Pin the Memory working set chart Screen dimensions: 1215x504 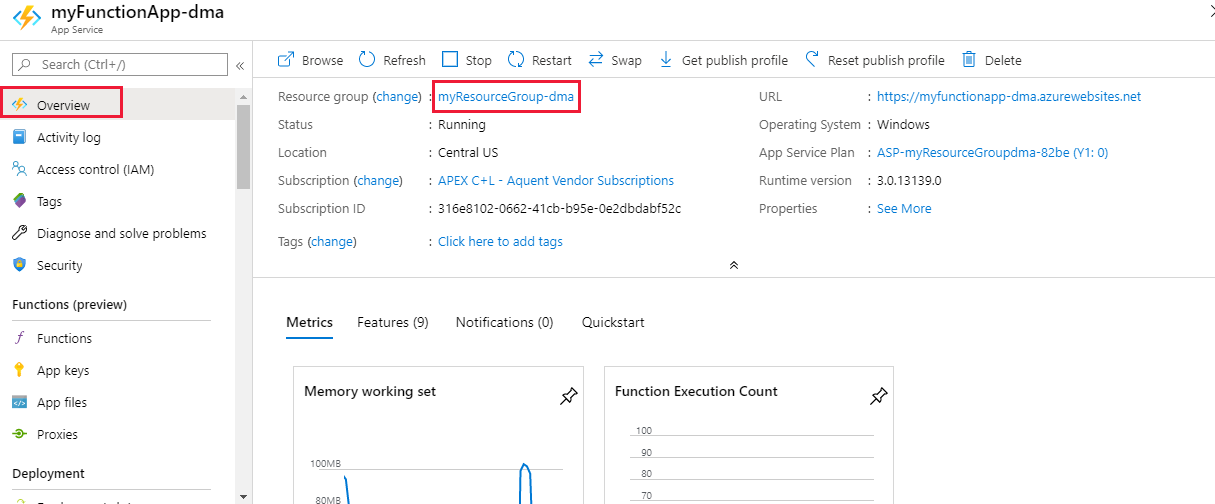(x=568, y=397)
